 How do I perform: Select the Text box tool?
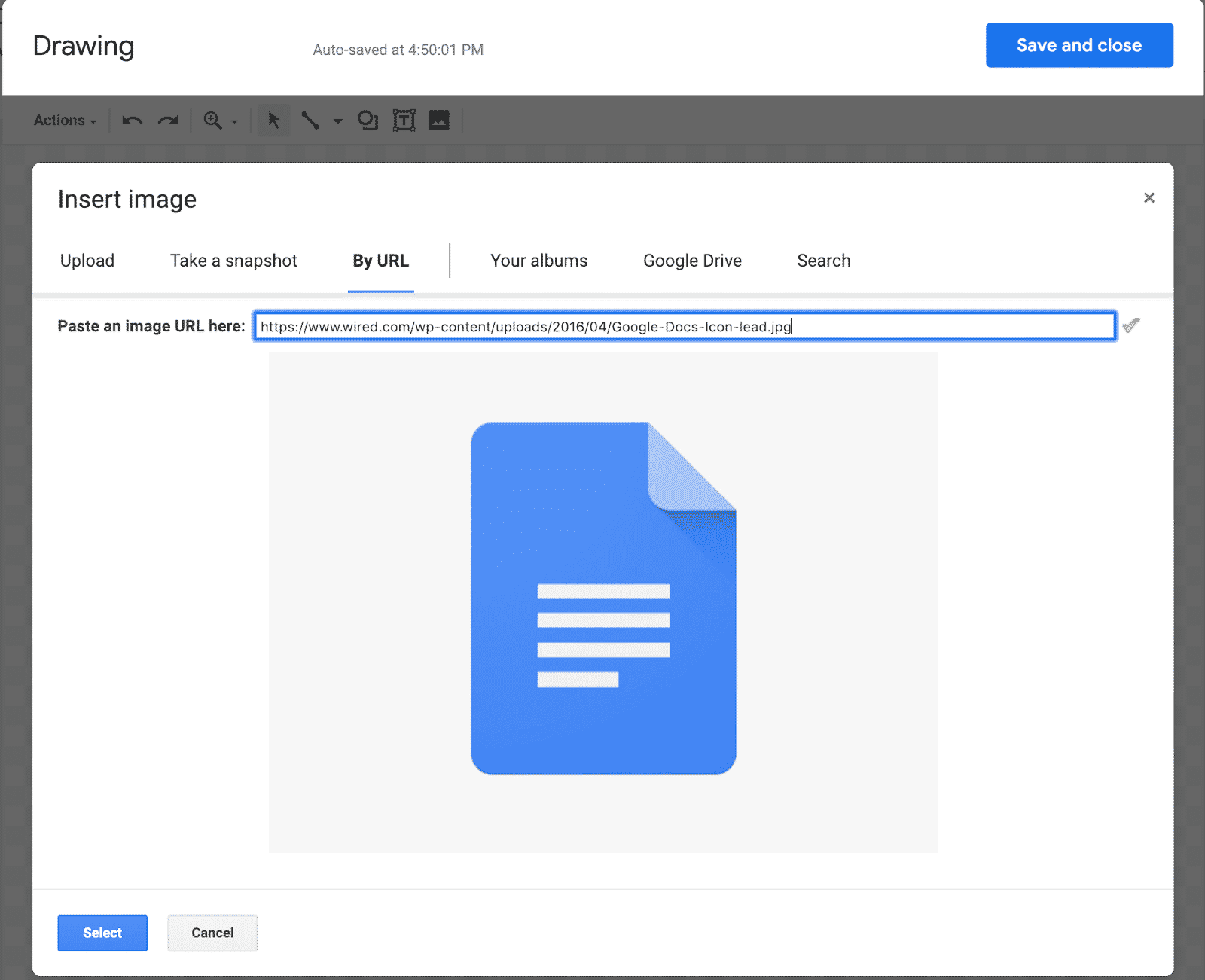pos(404,120)
